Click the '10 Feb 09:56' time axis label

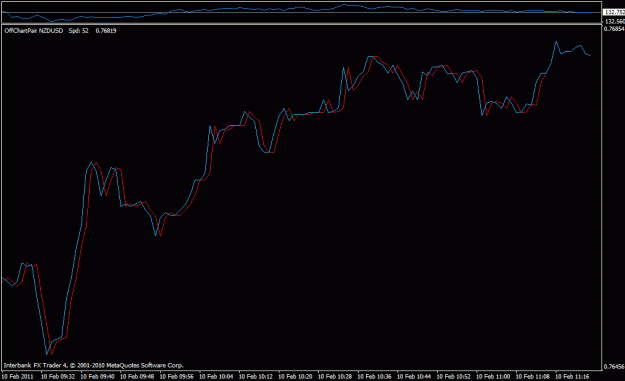click(177, 377)
